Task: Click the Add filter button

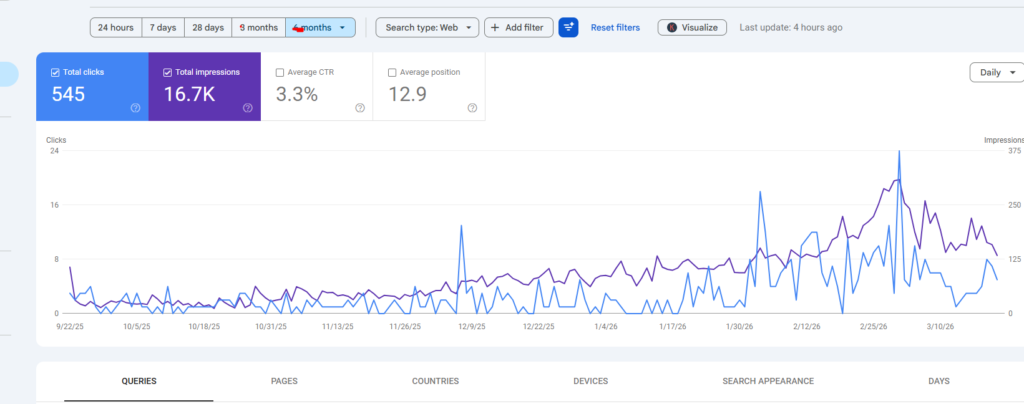Action: pos(519,27)
